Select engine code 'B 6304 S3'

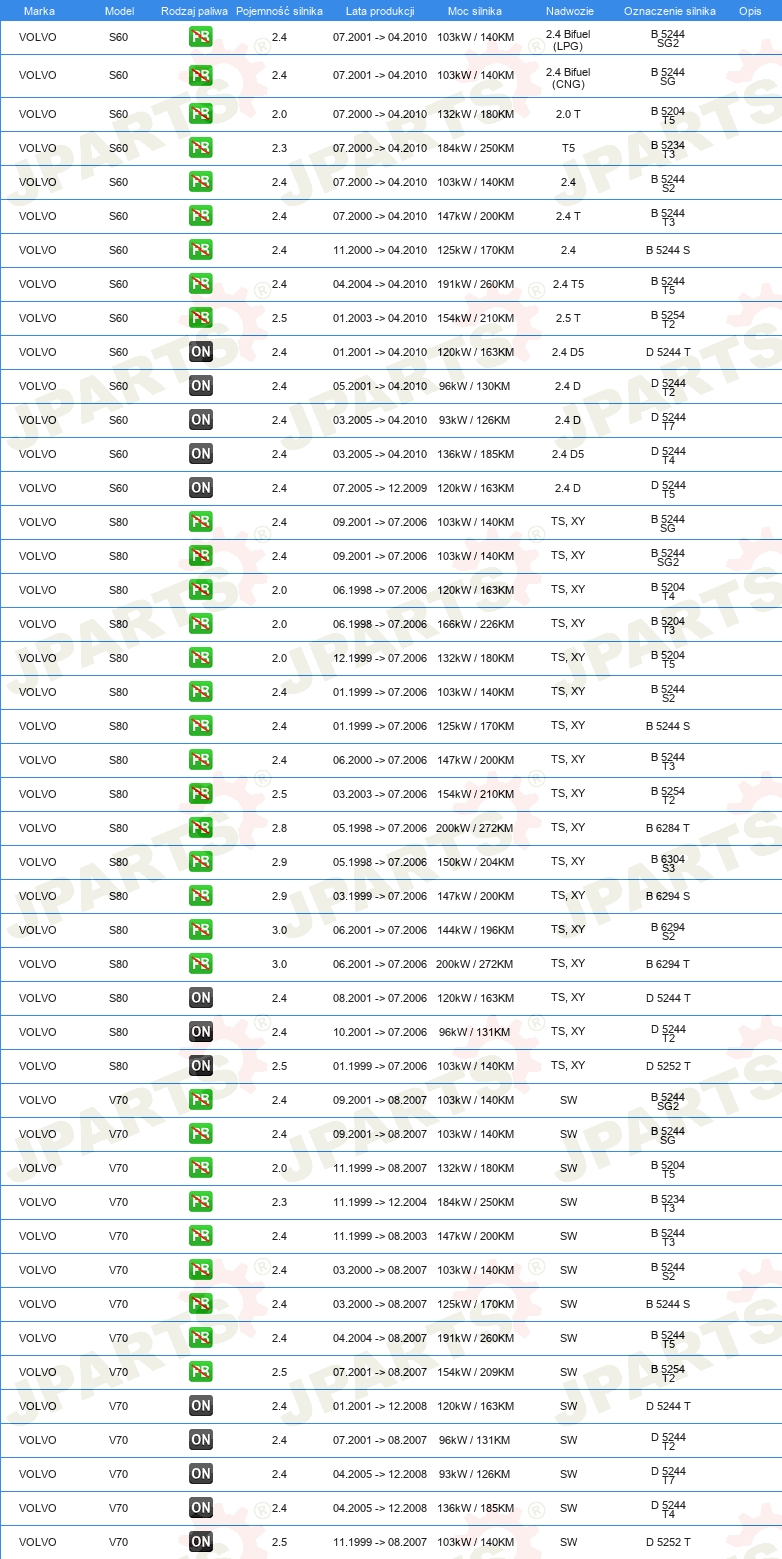pyautogui.click(x=668, y=863)
